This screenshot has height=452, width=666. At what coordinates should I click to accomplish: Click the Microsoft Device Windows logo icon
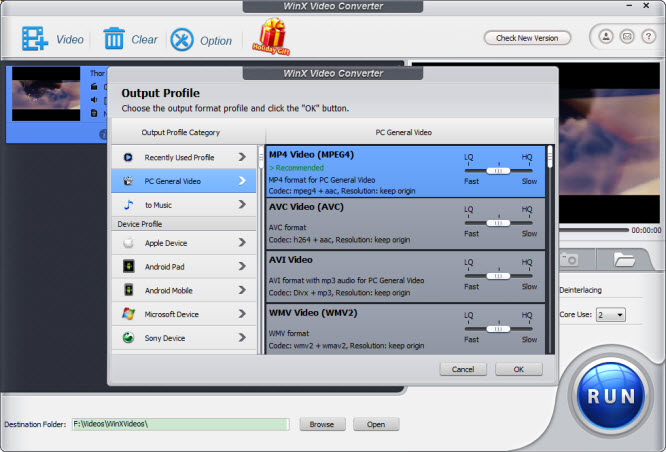[x=128, y=314]
